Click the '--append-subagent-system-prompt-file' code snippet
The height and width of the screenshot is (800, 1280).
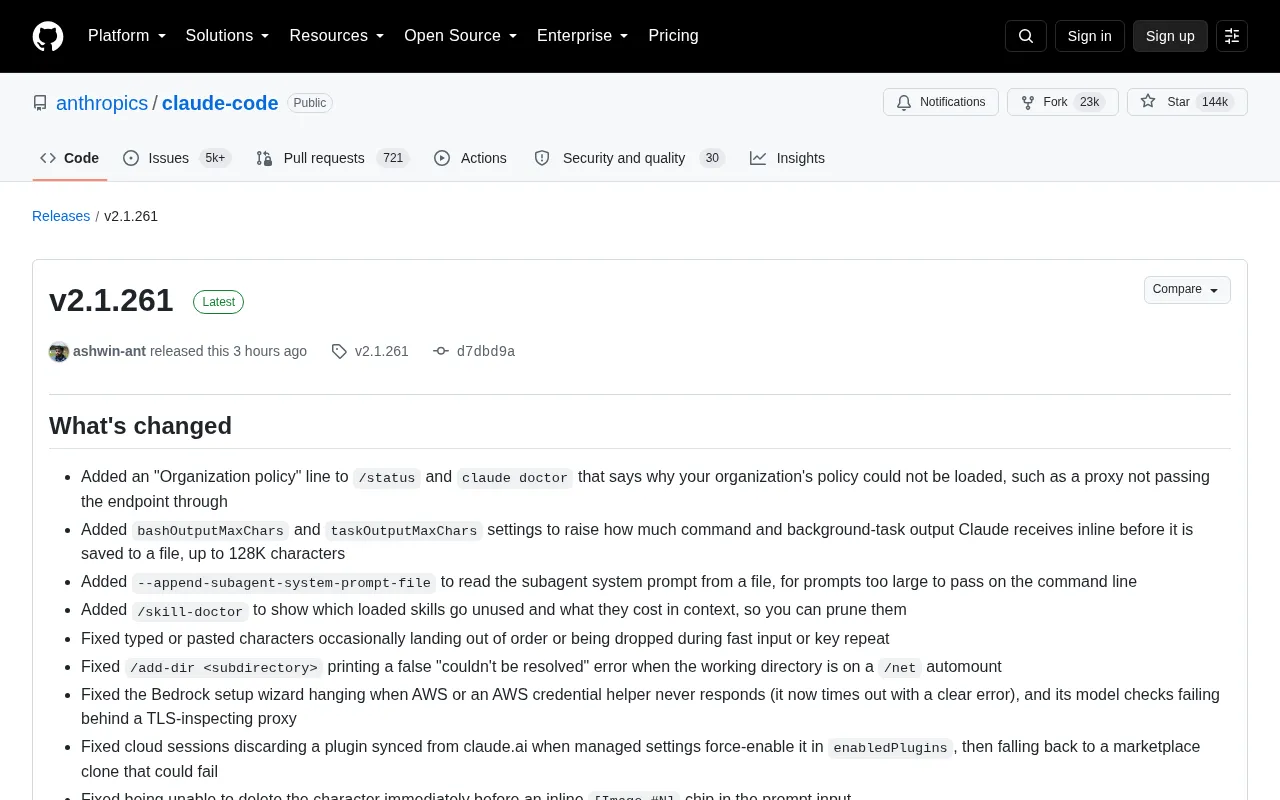coord(284,582)
